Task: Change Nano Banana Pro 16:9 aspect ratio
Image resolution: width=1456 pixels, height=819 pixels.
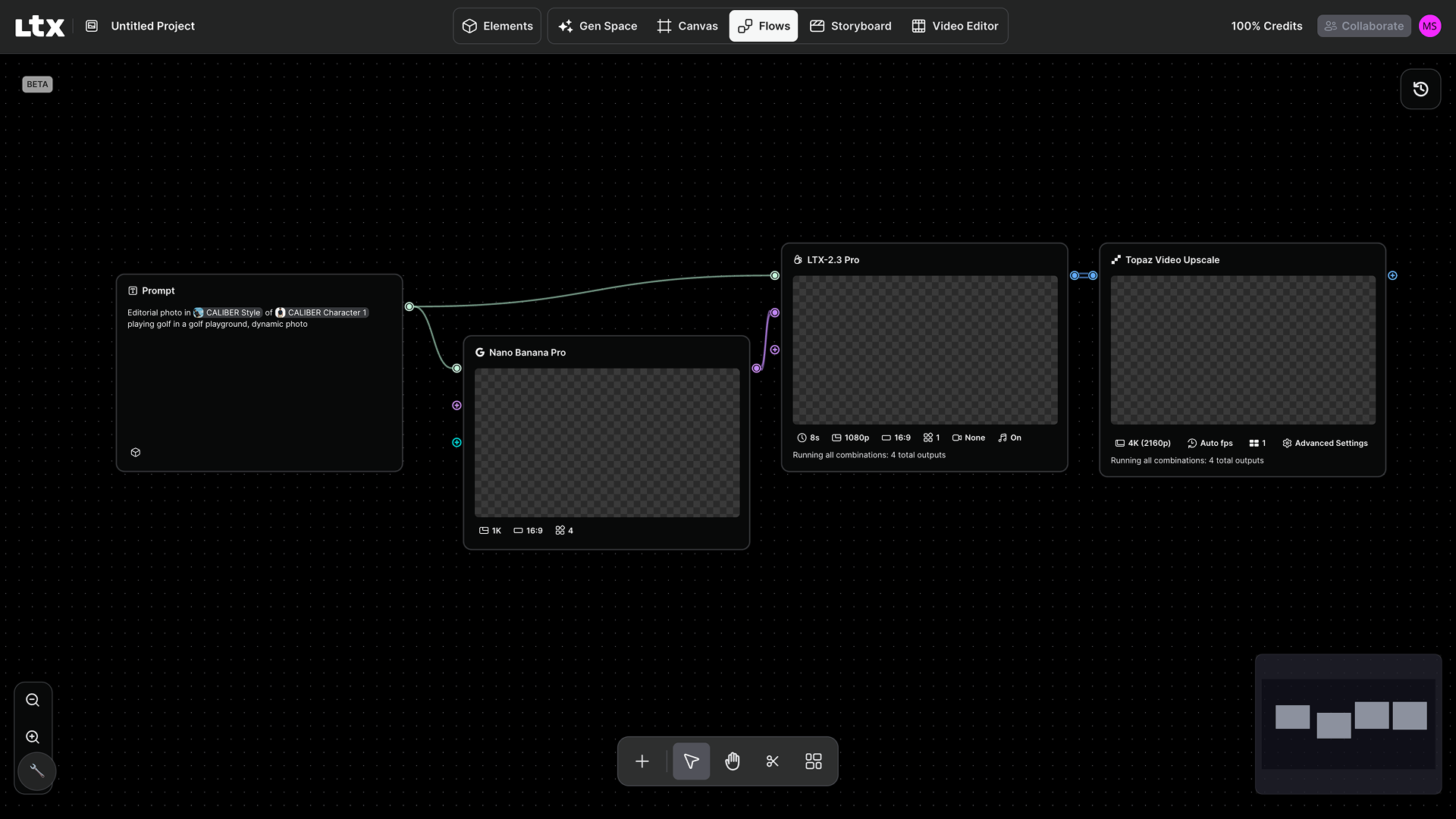Action: coord(528,531)
